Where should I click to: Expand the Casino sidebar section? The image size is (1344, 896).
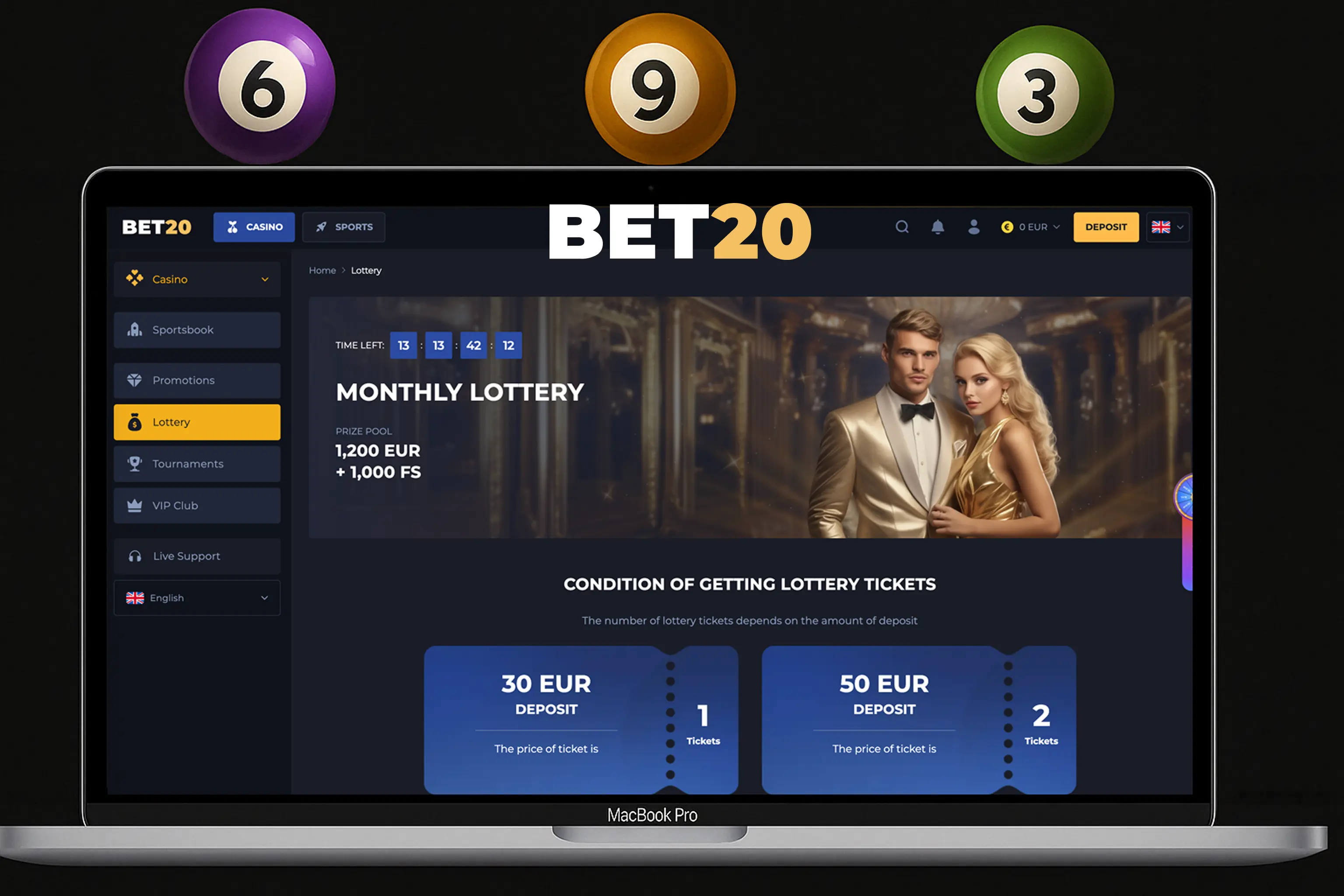click(x=197, y=280)
